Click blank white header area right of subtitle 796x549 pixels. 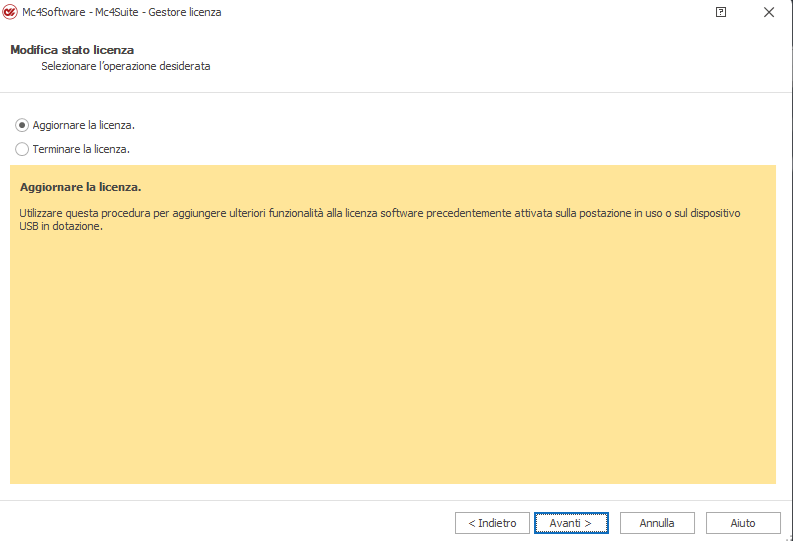pos(500,60)
